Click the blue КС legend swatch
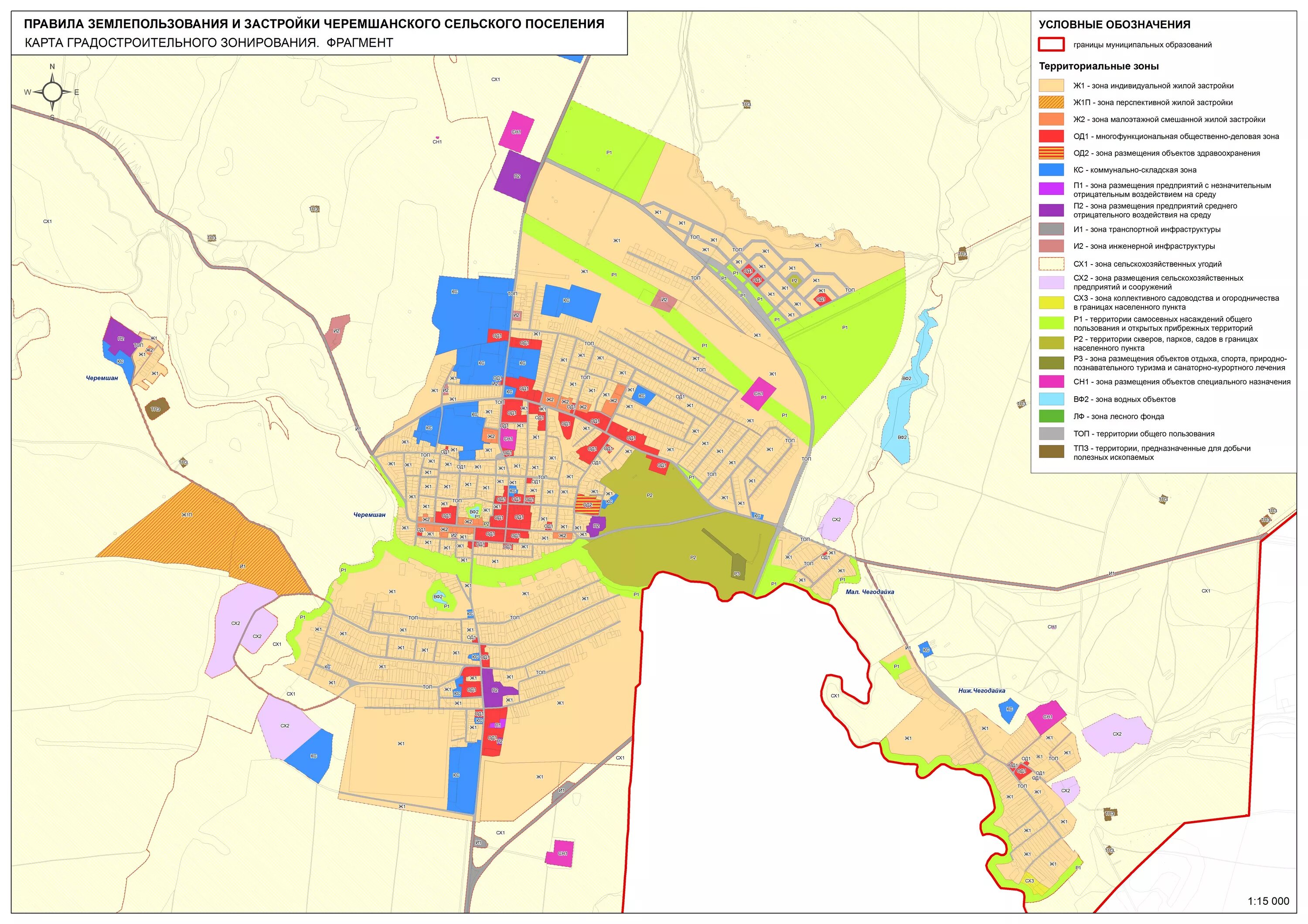 (1051, 170)
